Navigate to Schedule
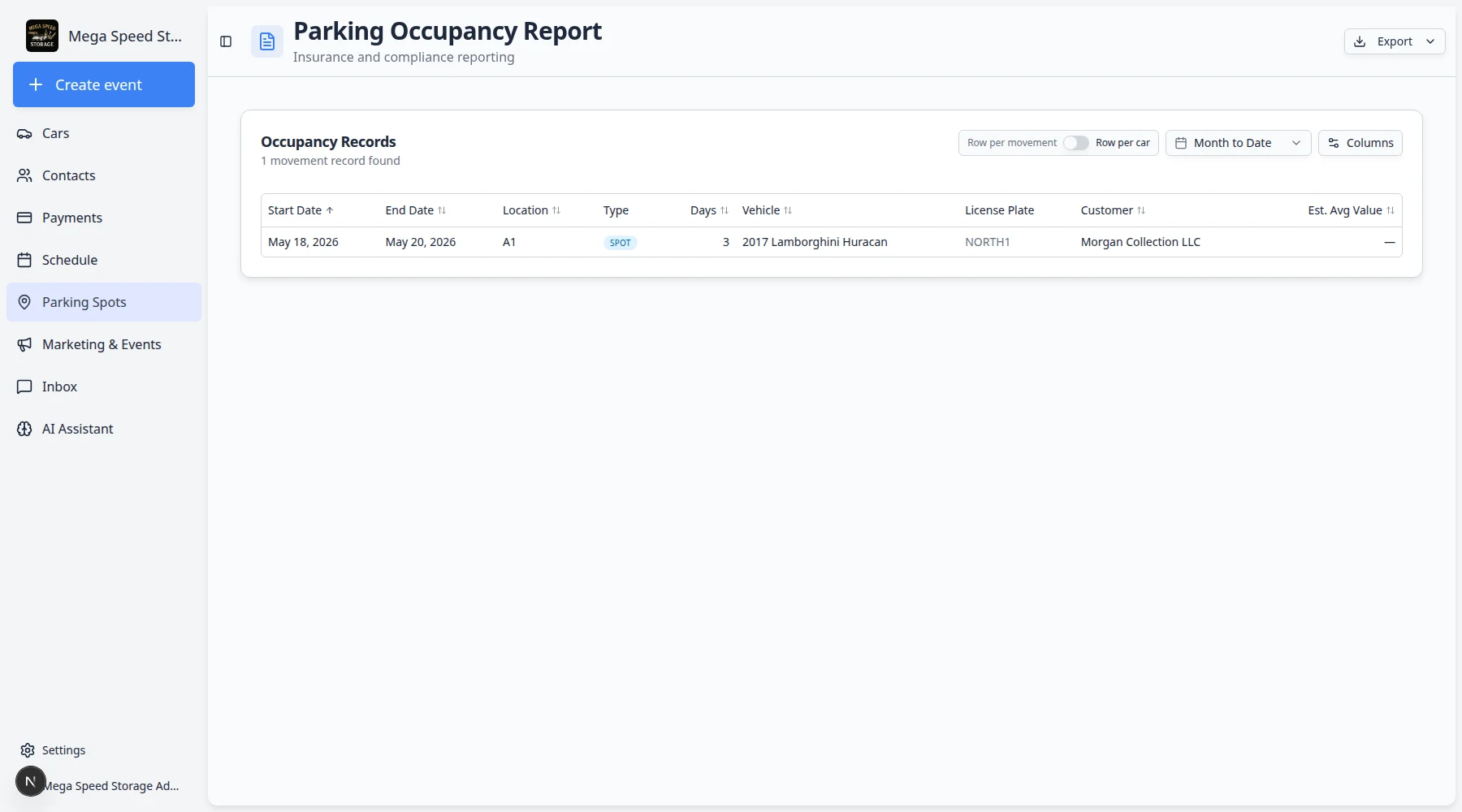 pos(104,260)
